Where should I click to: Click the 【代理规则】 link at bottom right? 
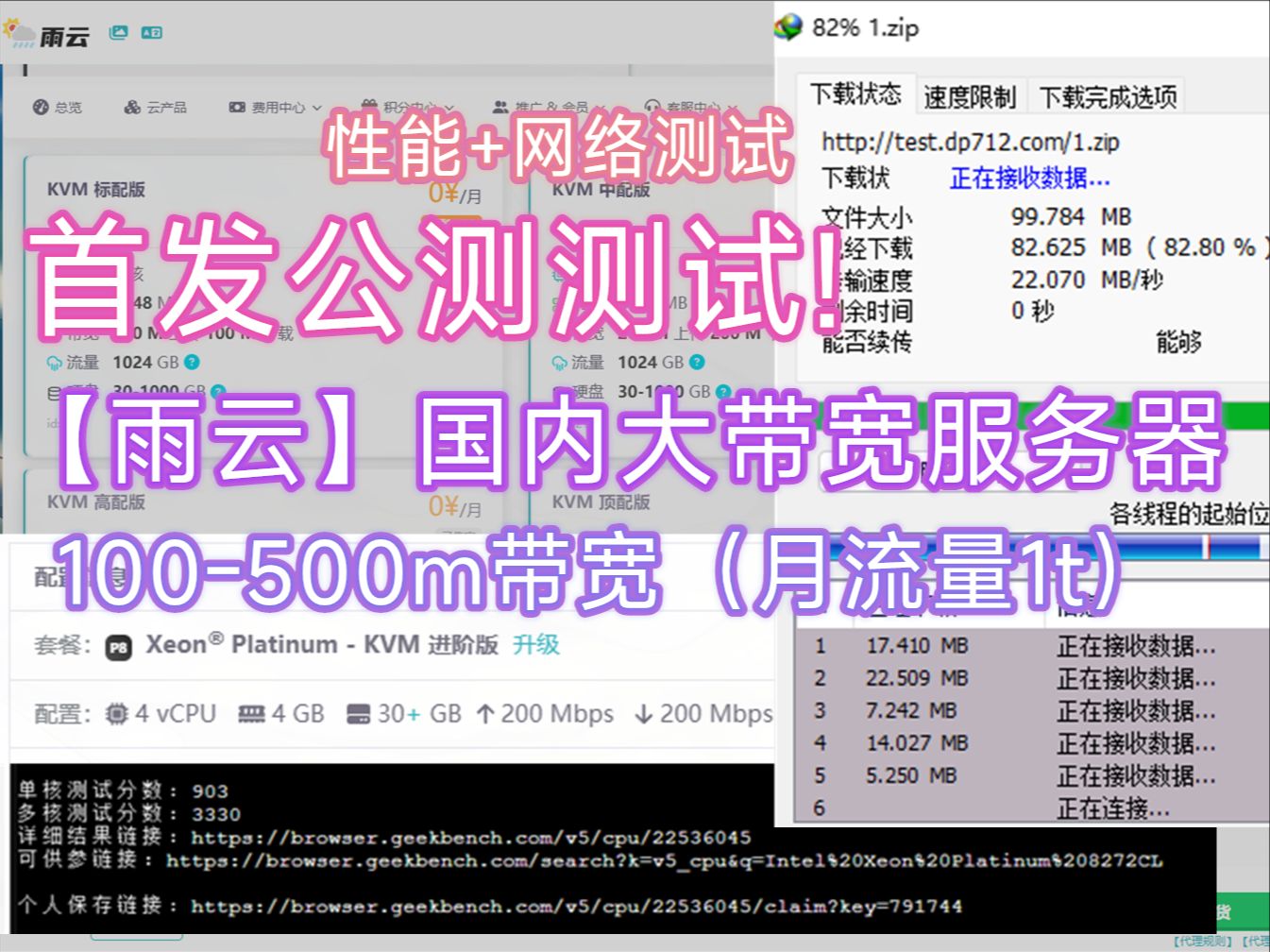coord(1203,942)
